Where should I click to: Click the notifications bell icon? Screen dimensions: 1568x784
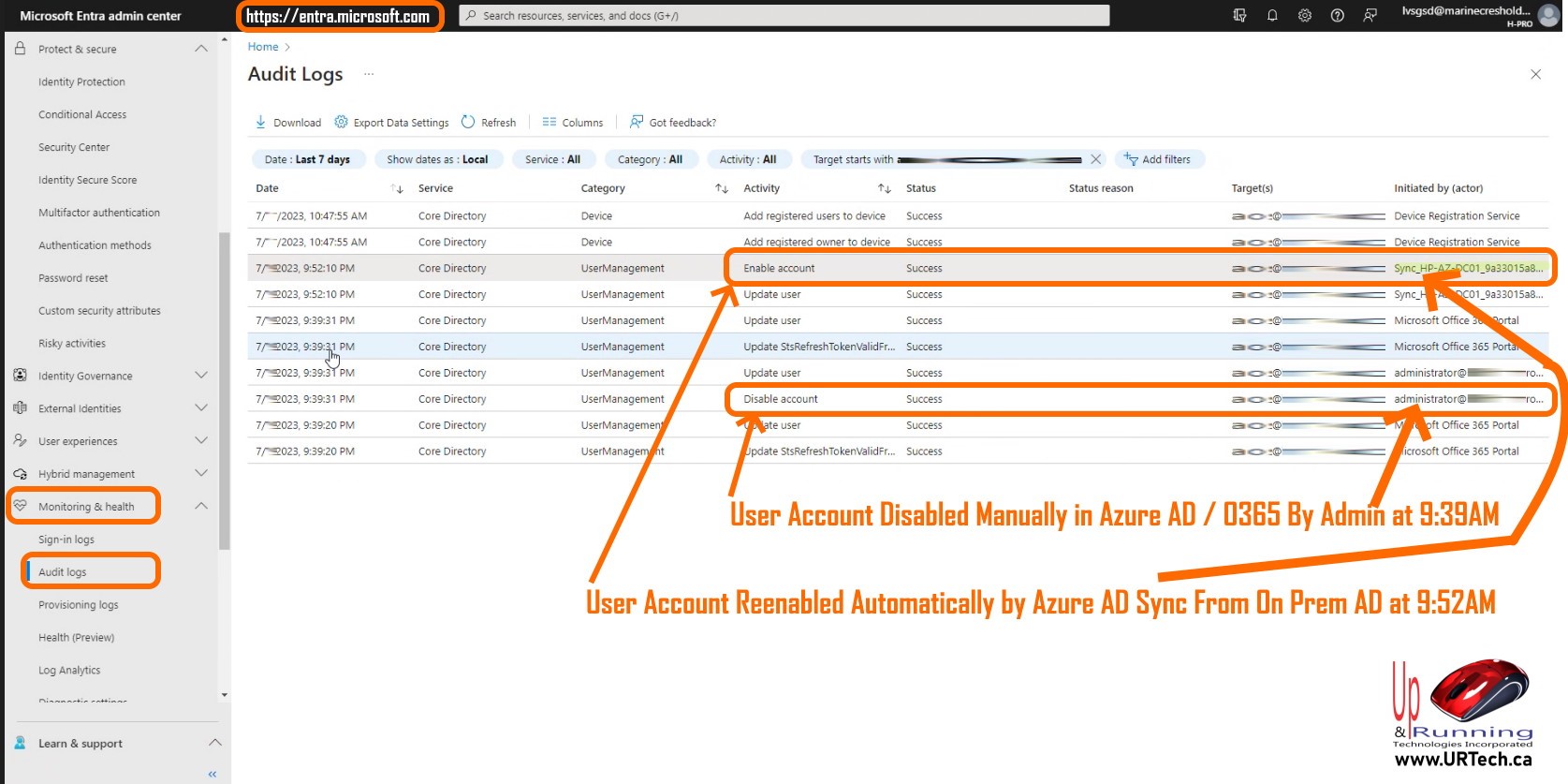[1272, 16]
